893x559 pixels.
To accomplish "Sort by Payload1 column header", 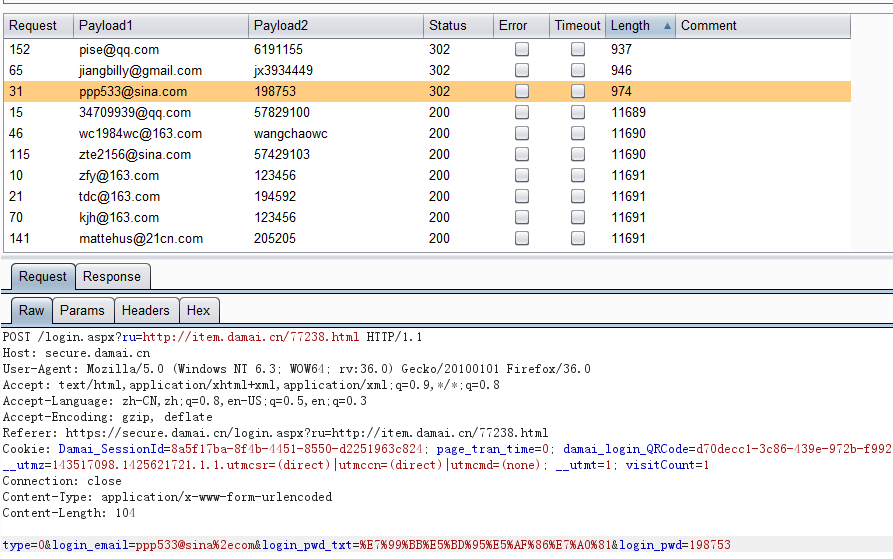I will point(161,26).
